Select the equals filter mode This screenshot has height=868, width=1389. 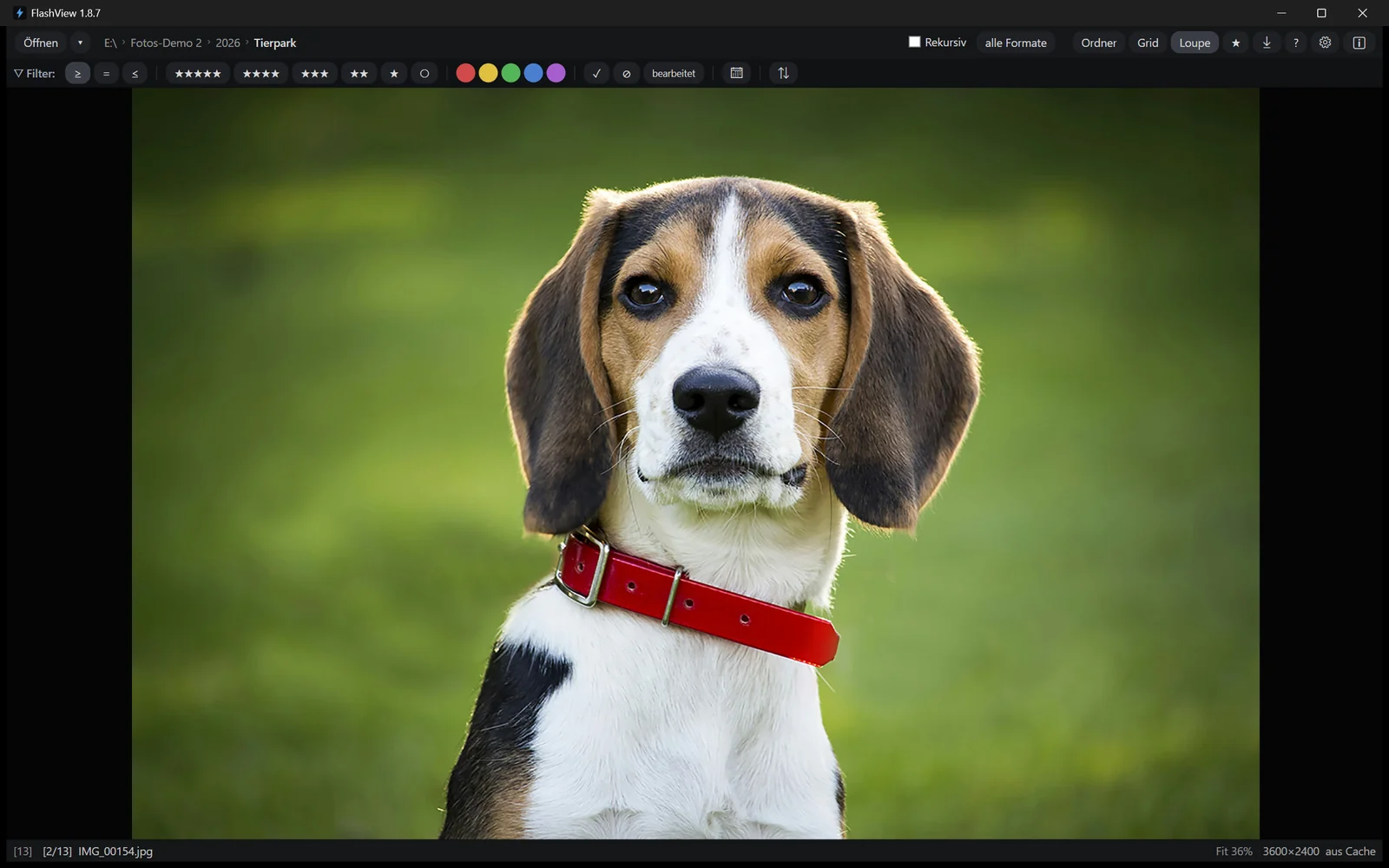(x=106, y=74)
